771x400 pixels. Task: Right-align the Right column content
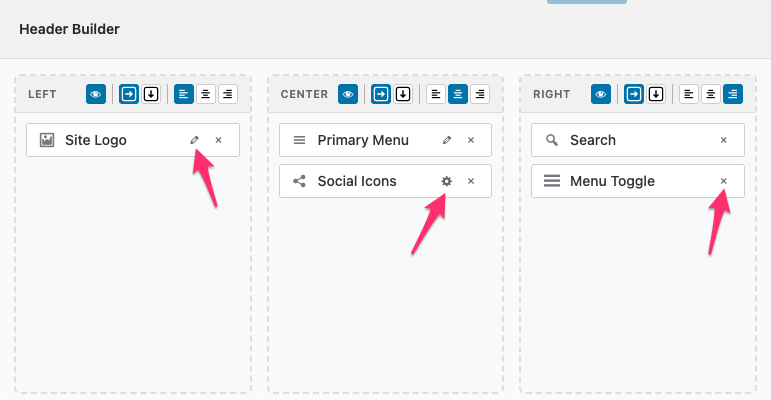(x=733, y=94)
